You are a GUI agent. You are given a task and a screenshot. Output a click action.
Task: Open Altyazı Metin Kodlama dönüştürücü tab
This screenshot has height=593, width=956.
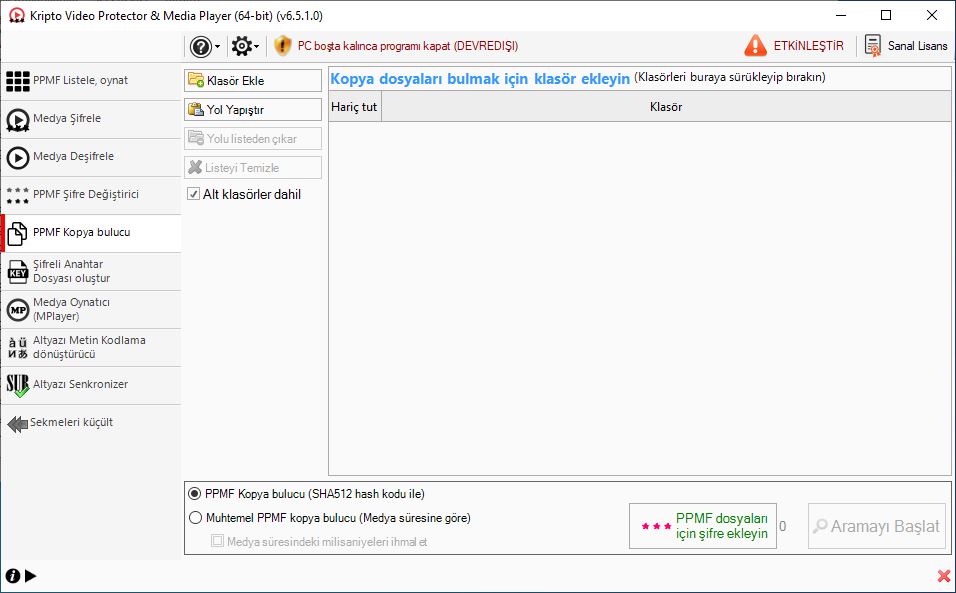point(91,347)
